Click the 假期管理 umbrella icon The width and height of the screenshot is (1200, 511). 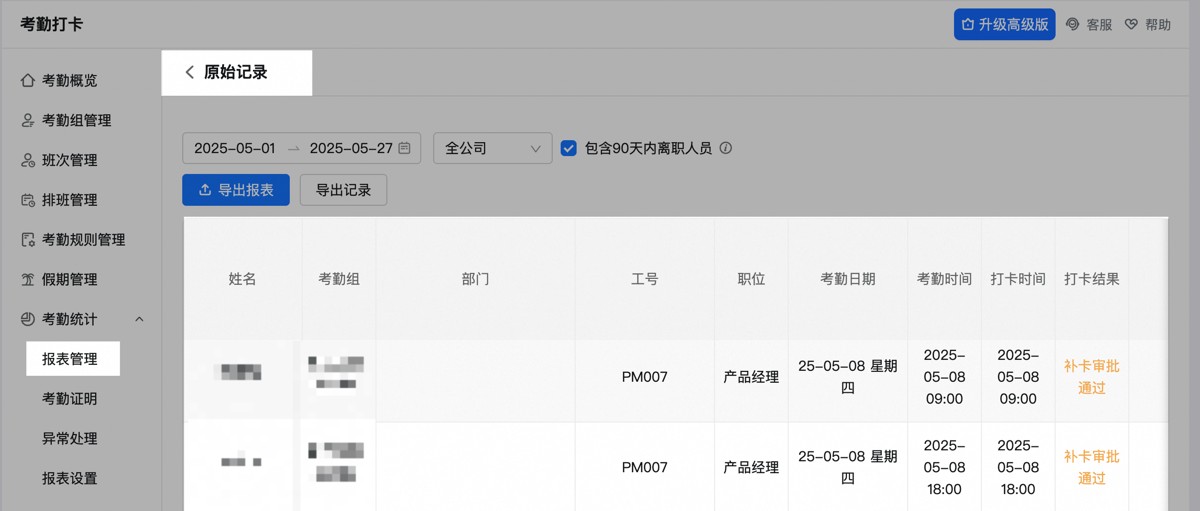click(x=28, y=280)
